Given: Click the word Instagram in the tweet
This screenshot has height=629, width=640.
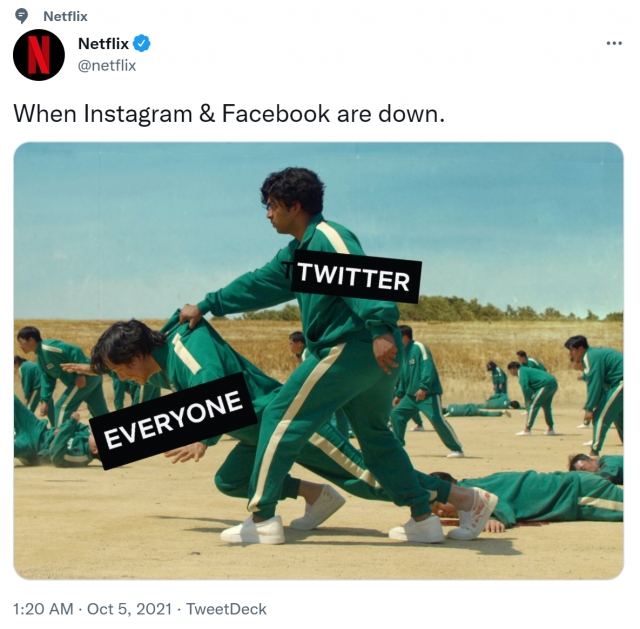Looking at the screenshot, I should 138,114.
